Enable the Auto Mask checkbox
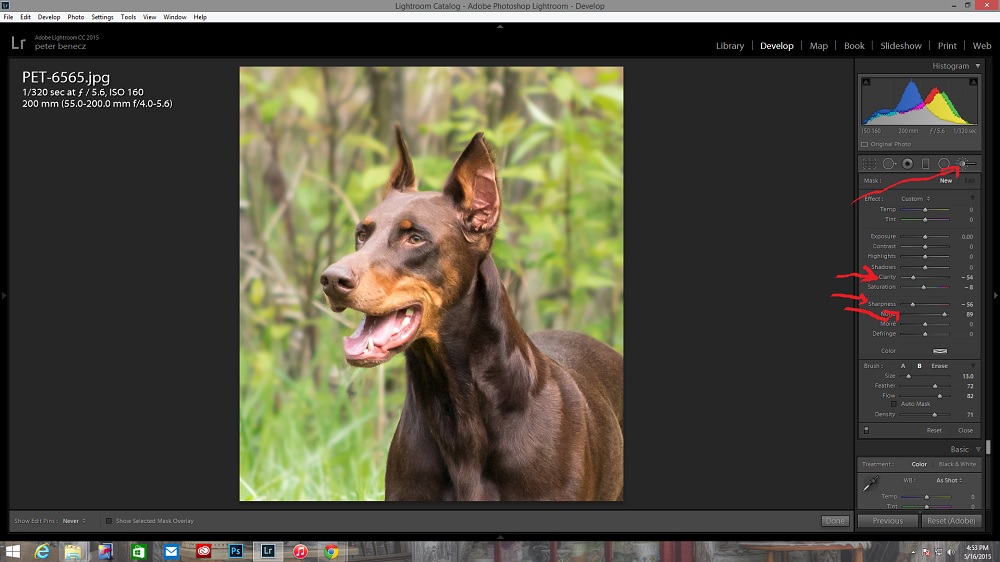1000x562 pixels. [894, 404]
